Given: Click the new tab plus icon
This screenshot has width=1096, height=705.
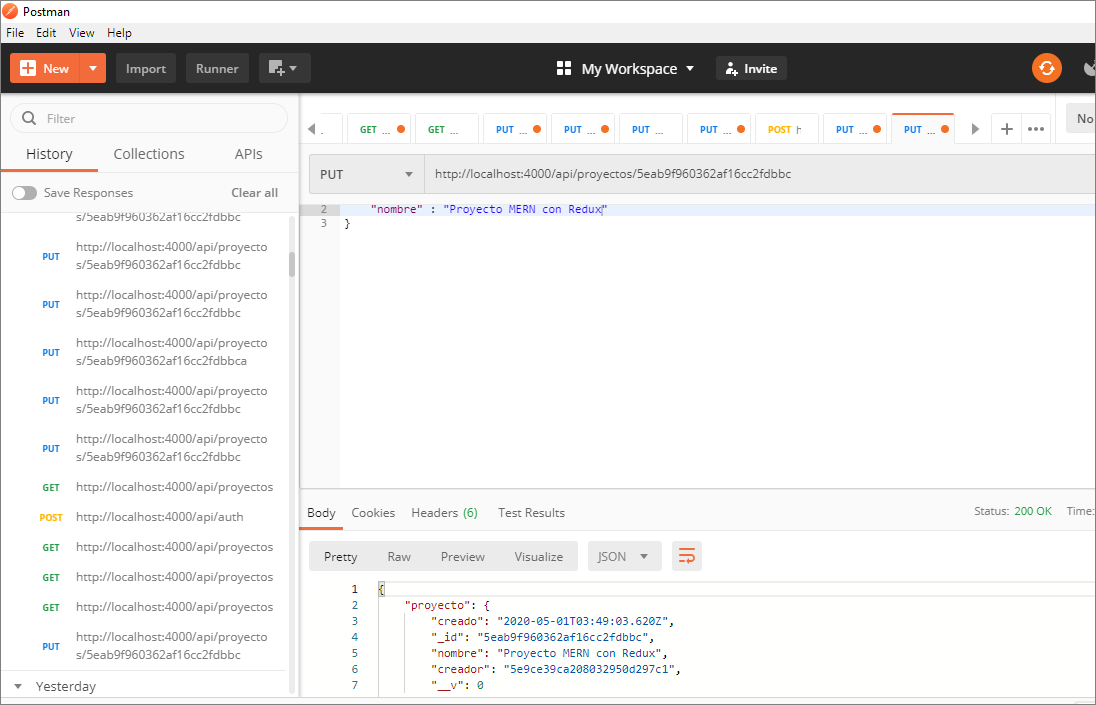Looking at the screenshot, I should 1007,129.
